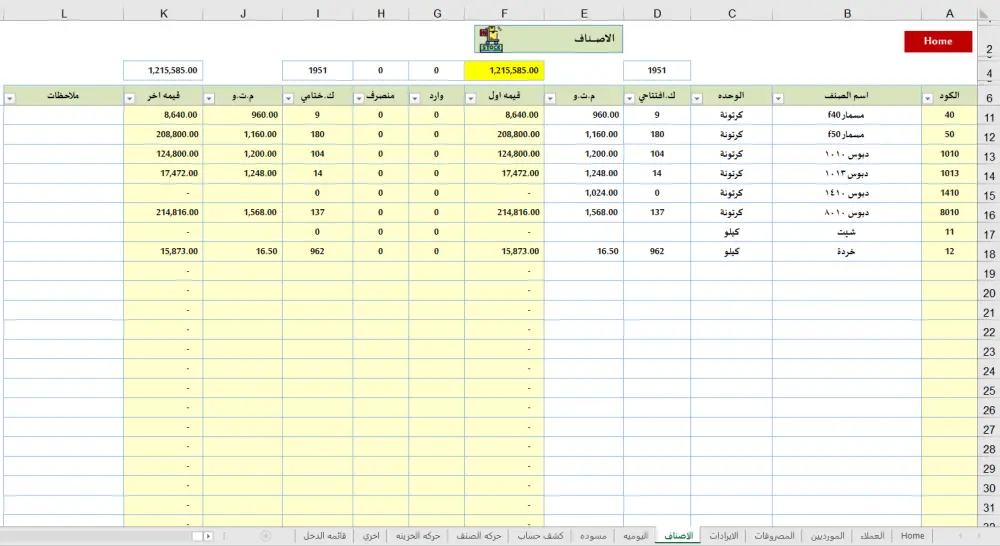
Task: Open the اسم الصنف column filter dropdown
Action: (x=778, y=98)
